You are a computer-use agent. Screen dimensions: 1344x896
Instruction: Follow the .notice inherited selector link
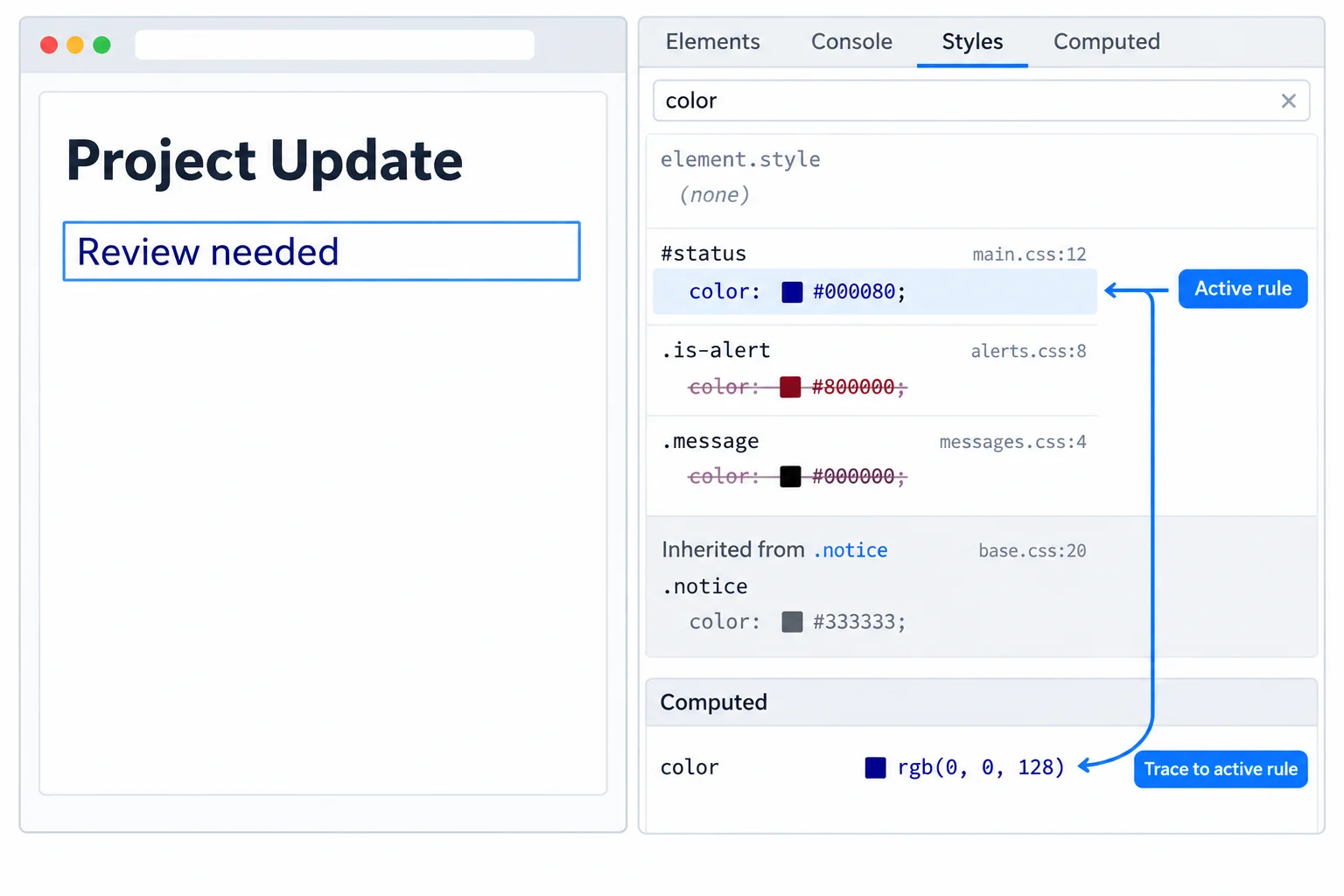(850, 550)
